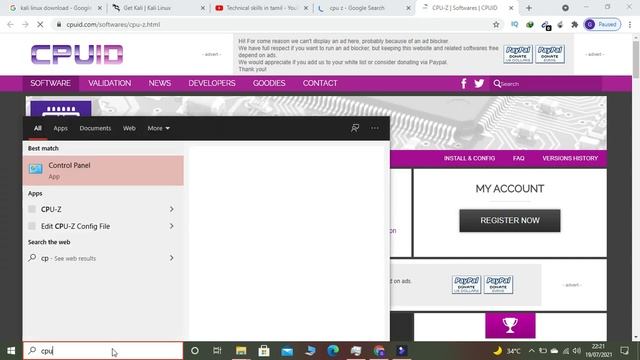Open search feedback icon in search panel
This screenshot has height=360, width=640.
(x=355, y=128)
